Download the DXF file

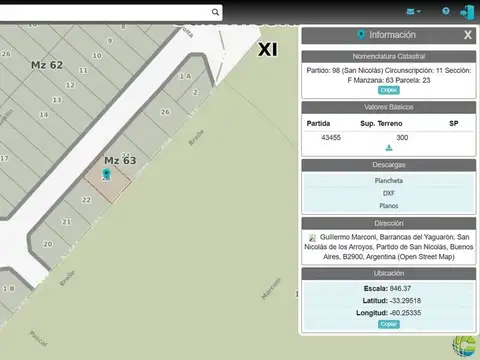click(389, 193)
